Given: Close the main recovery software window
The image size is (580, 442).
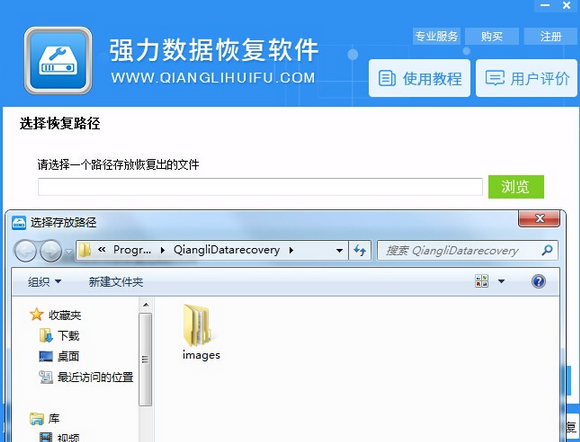Looking at the screenshot, I should (567, 6).
